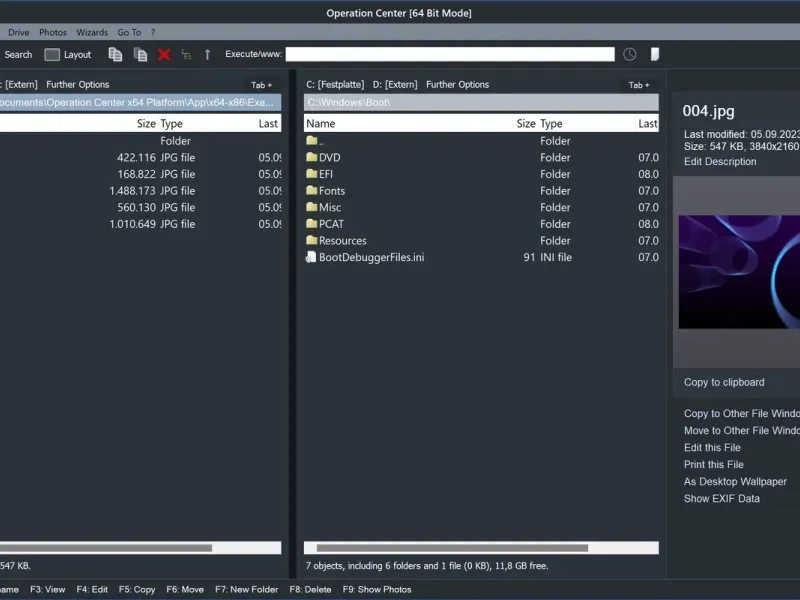Image resolution: width=800 pixels, height=600 pixels.
Task: Select the 422.116 JPG file row
Action: (140, 158)
